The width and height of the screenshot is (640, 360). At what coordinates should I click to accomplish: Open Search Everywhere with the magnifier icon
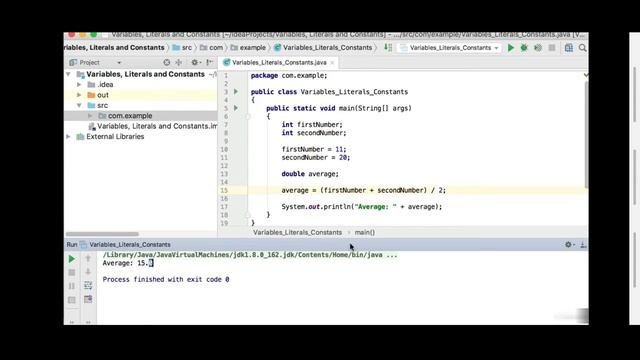coord(582,48)
